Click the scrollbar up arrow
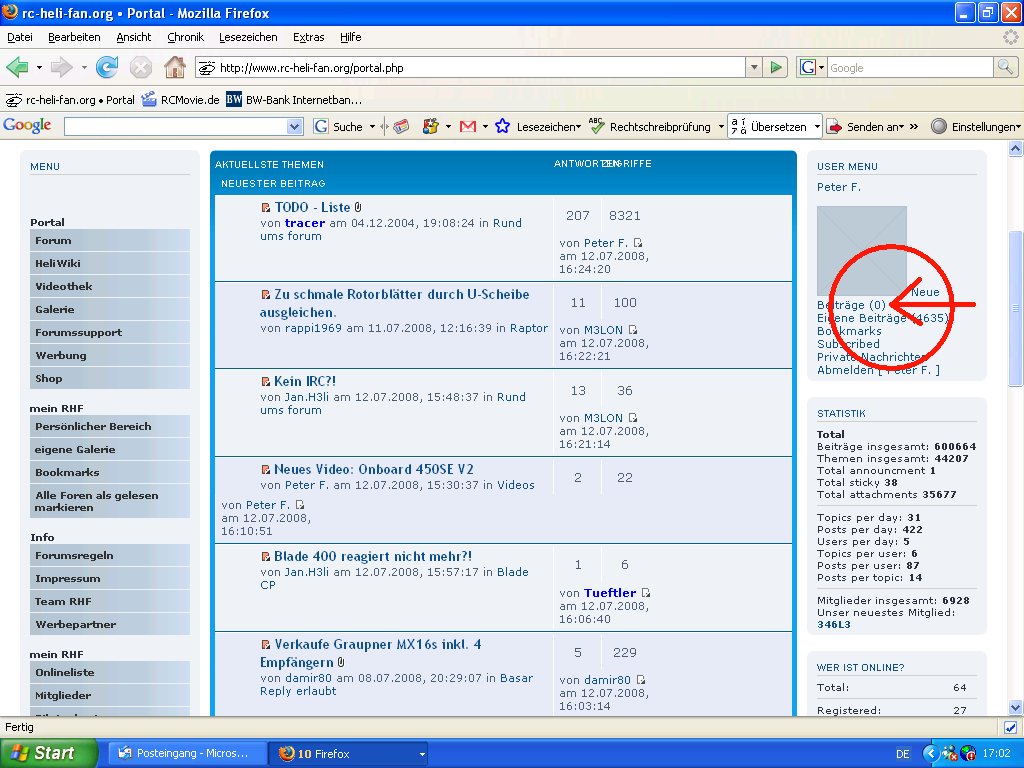Image resolution: width=1024 pixels, height=768 pixels. [1016, 150]
